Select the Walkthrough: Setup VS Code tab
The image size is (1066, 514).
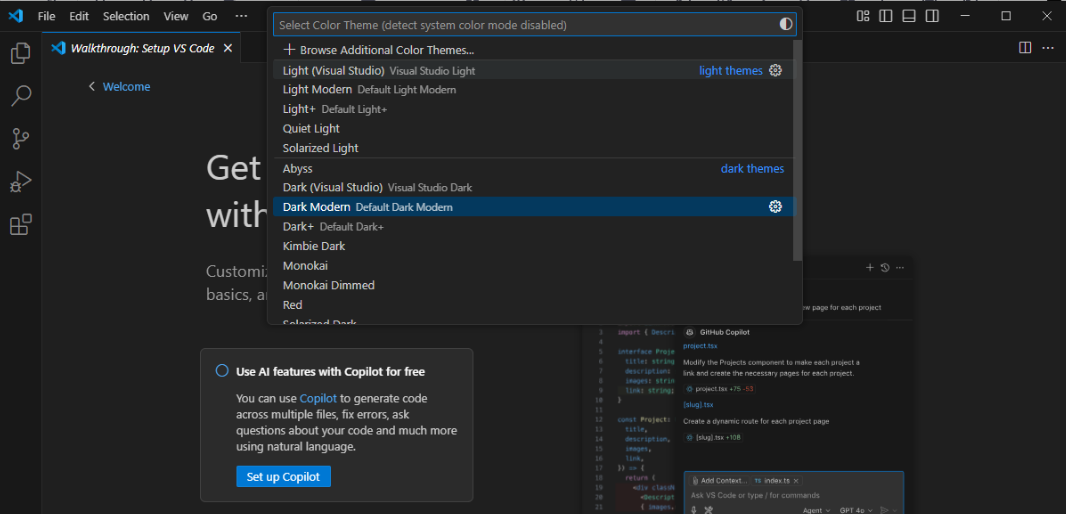tap(142, 48)
